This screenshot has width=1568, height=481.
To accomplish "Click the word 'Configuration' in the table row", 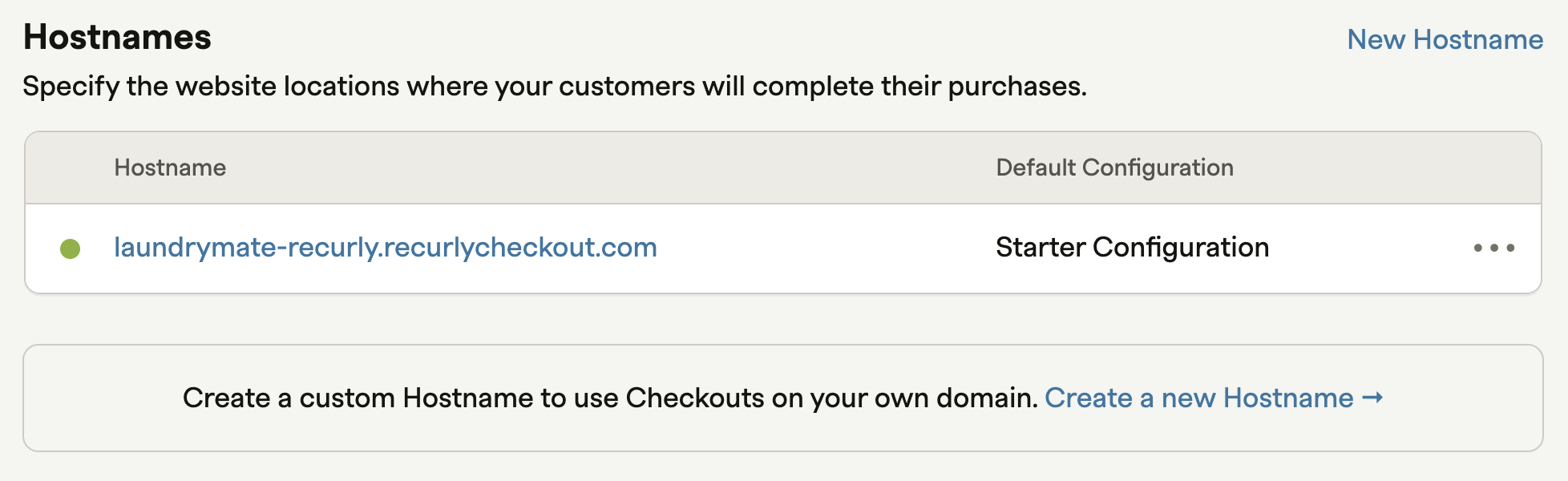I will point(1181,247).
